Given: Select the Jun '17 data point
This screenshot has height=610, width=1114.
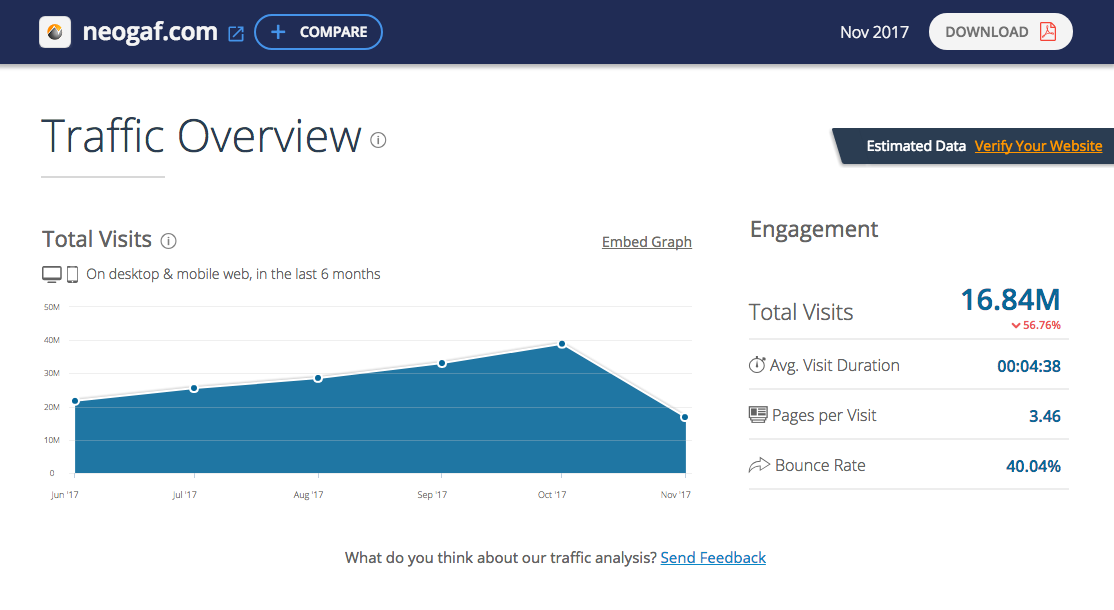Looking at the screenshot, I should [75, 401].
